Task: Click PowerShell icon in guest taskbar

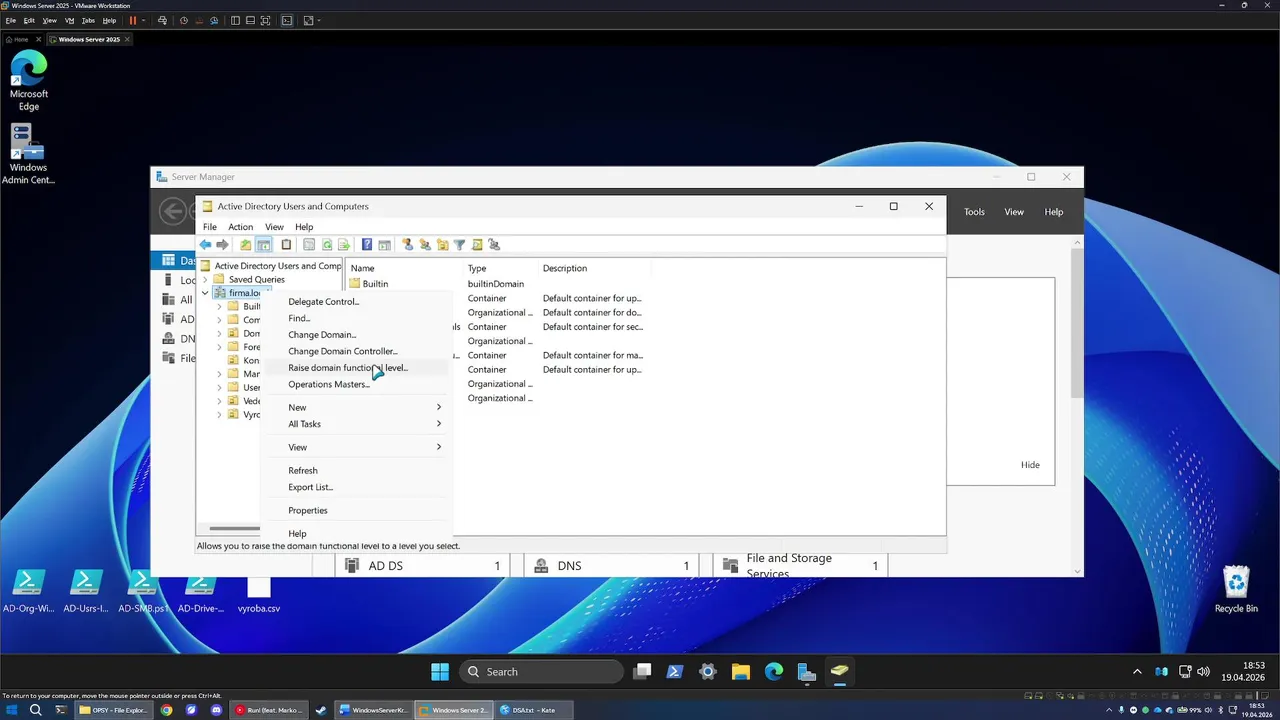Action: click(675, 671)
